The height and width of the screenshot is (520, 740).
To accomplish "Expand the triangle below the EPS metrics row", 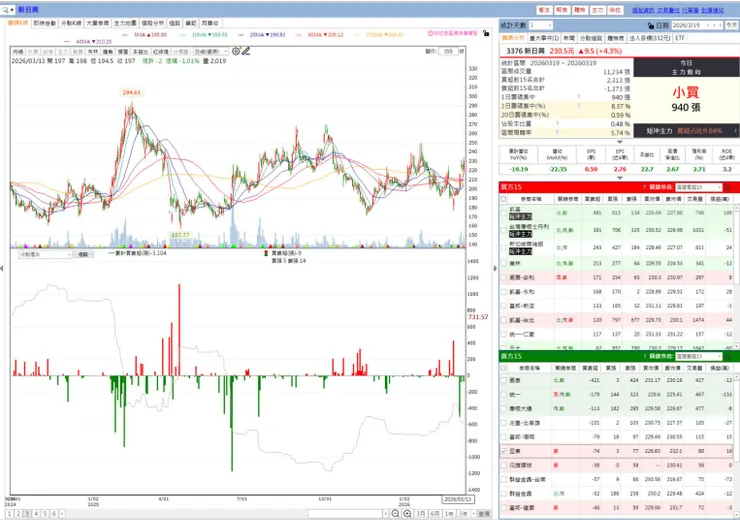I will [620, 178].
